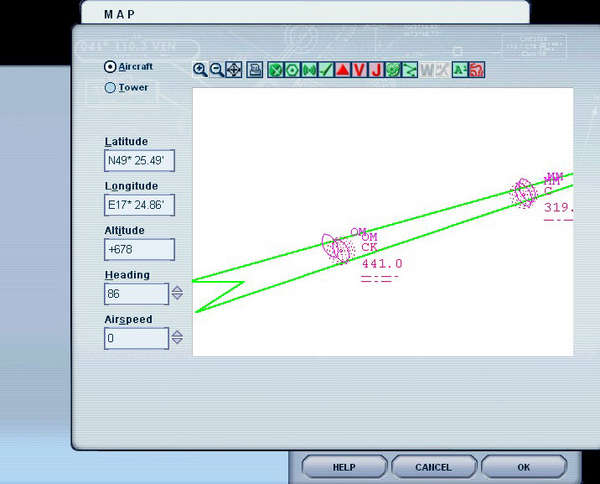Decrease Airspeed with the down arrow

tap(177, 341)
